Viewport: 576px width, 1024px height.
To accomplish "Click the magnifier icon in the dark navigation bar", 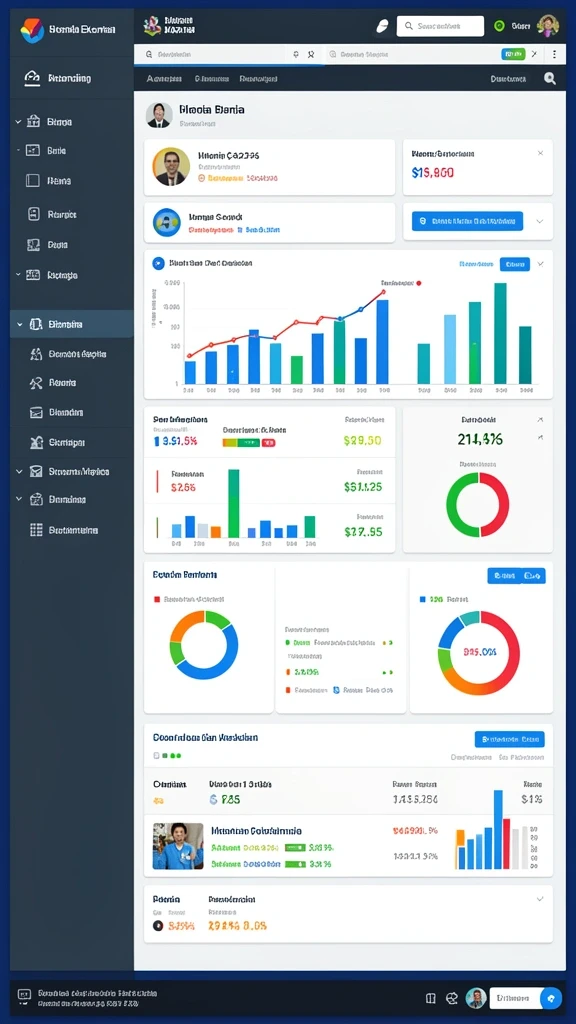I will [x=550, y=78].
